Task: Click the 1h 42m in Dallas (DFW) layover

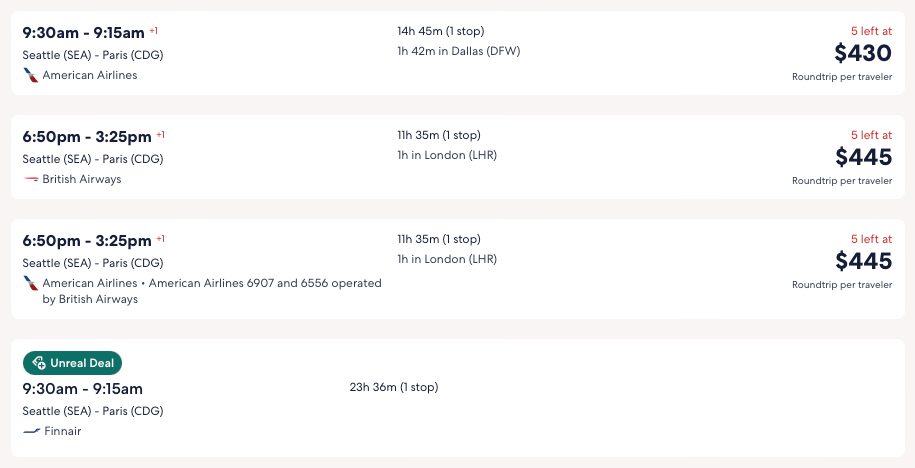Action: pyautogui.click(x=458, y=51)
